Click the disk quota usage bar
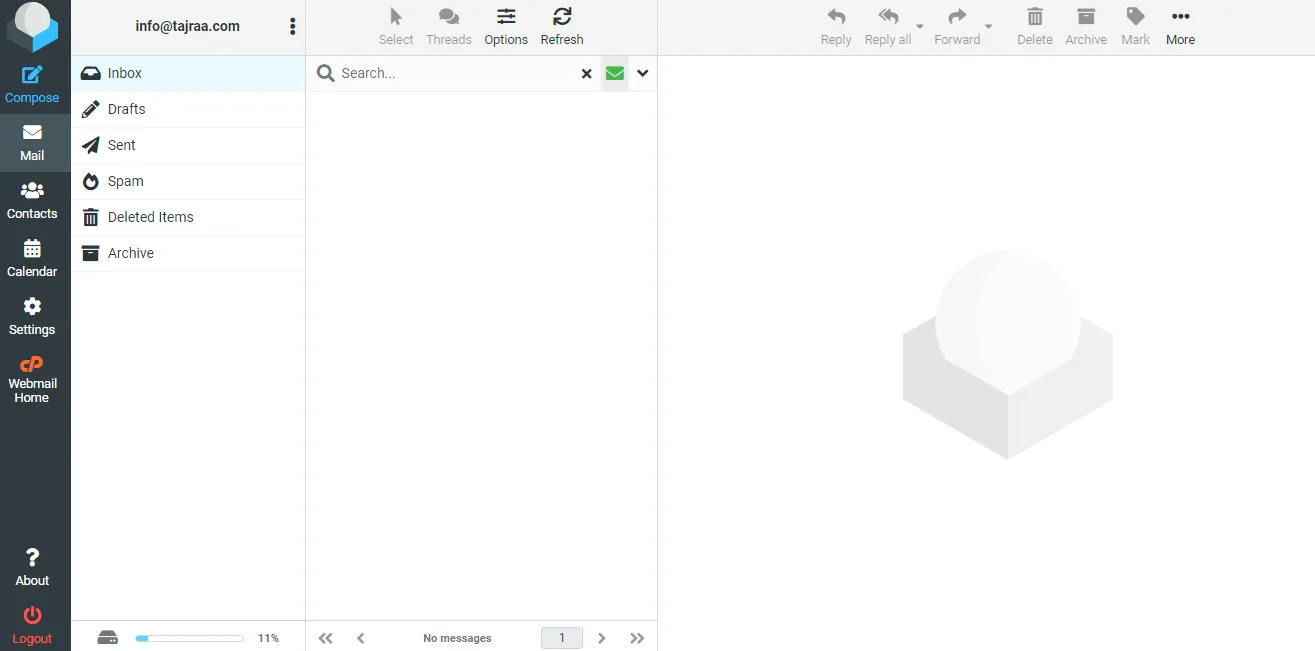Screen dimensions: 1315x651 189,638
